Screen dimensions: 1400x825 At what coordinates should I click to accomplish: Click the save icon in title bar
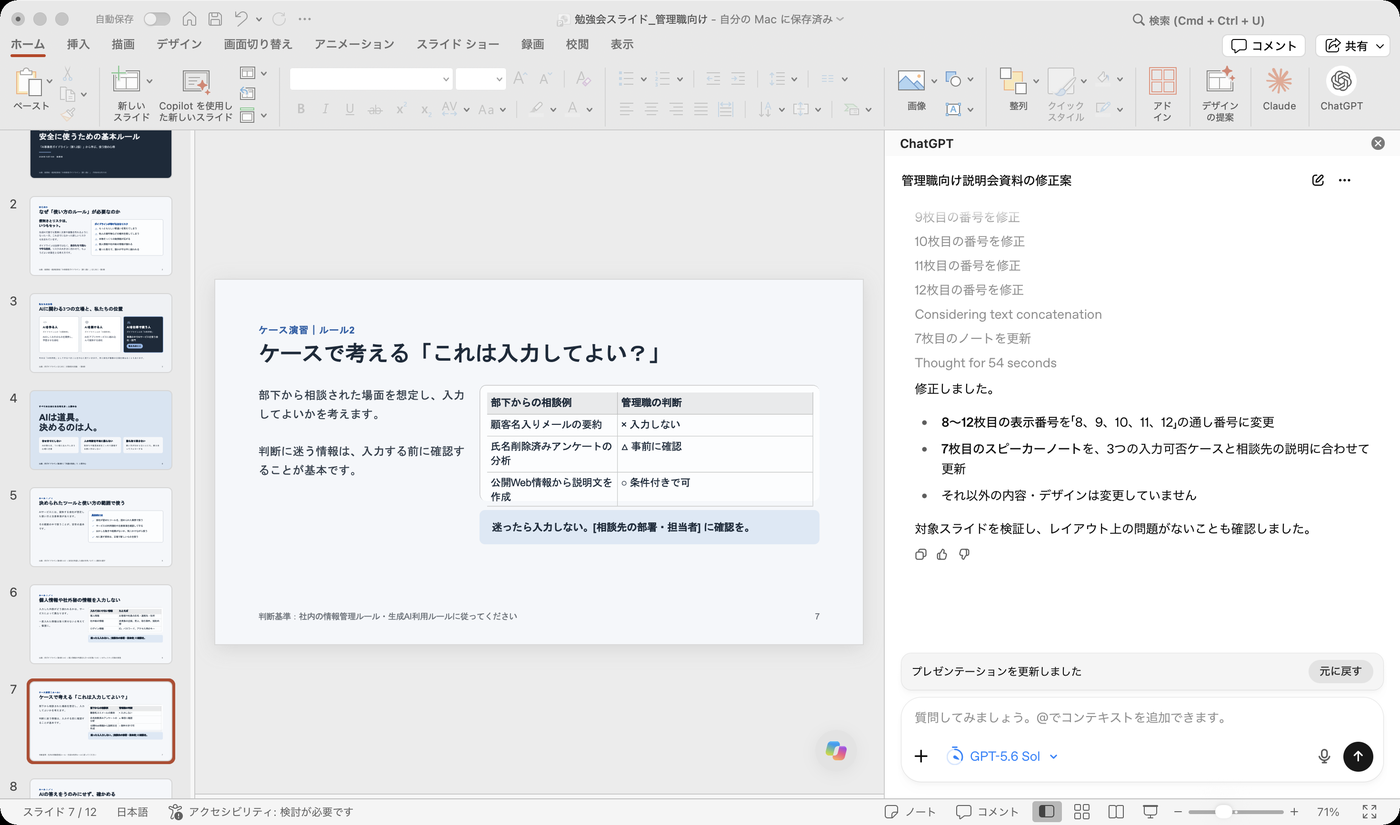pos(215,19)
